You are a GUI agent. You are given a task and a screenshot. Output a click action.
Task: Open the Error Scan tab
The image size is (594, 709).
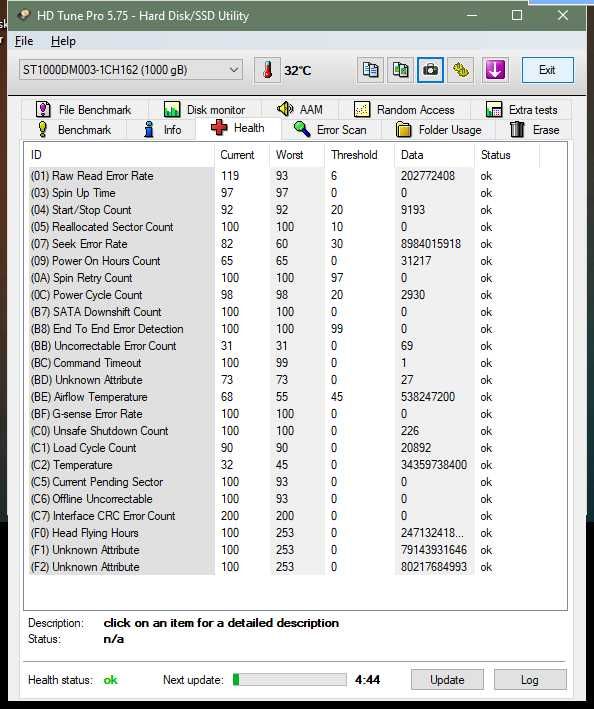click(x=330, y=130)
